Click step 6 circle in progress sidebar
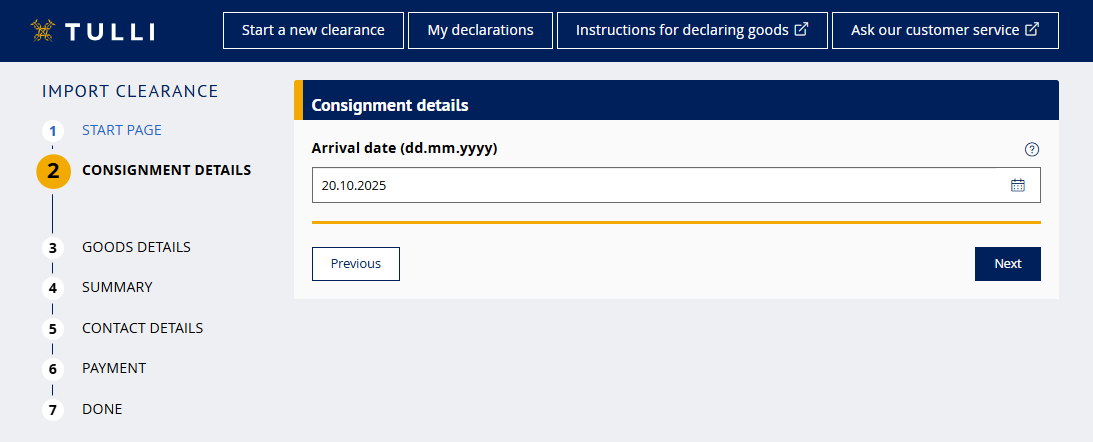 52,369
